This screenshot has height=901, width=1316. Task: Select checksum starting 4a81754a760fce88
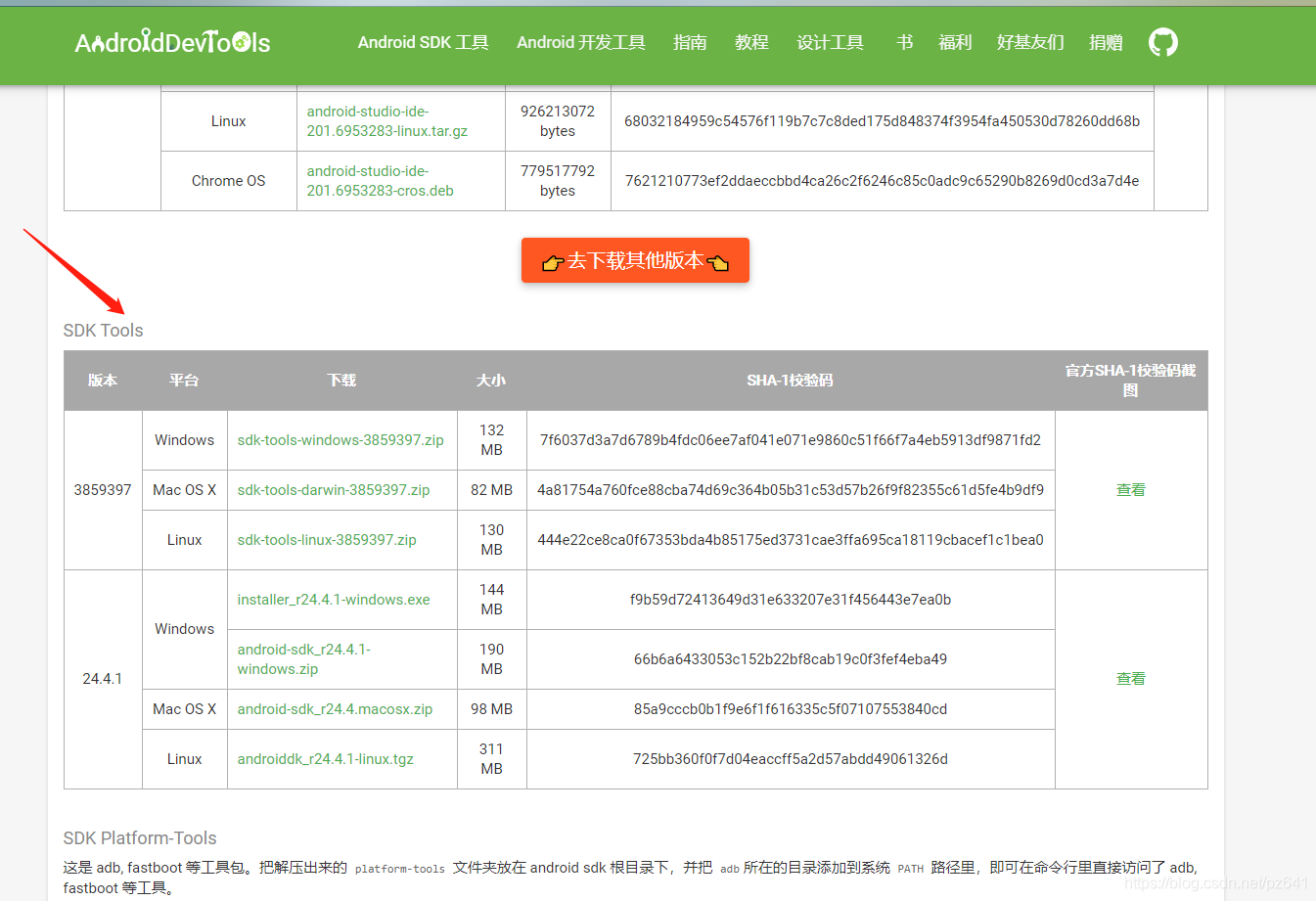pos(791,490)
